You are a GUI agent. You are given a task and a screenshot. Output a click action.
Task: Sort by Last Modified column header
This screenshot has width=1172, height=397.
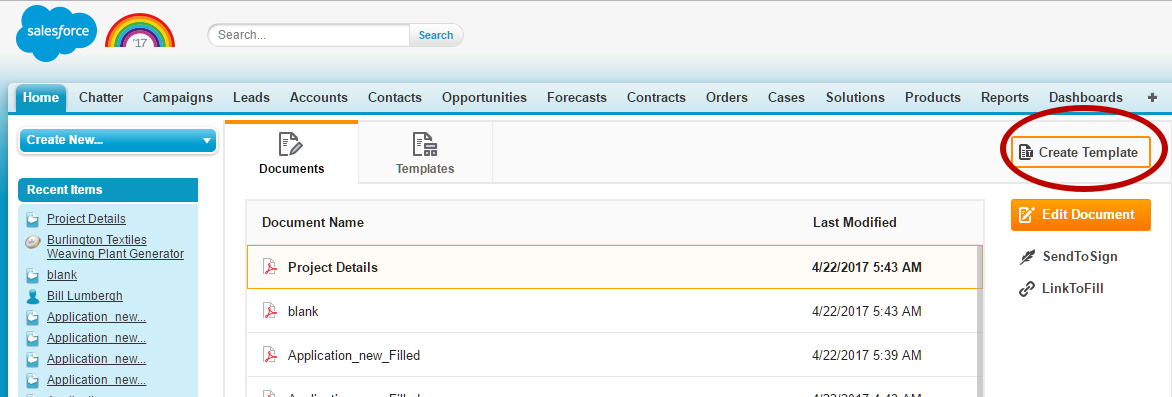(854, 222)
